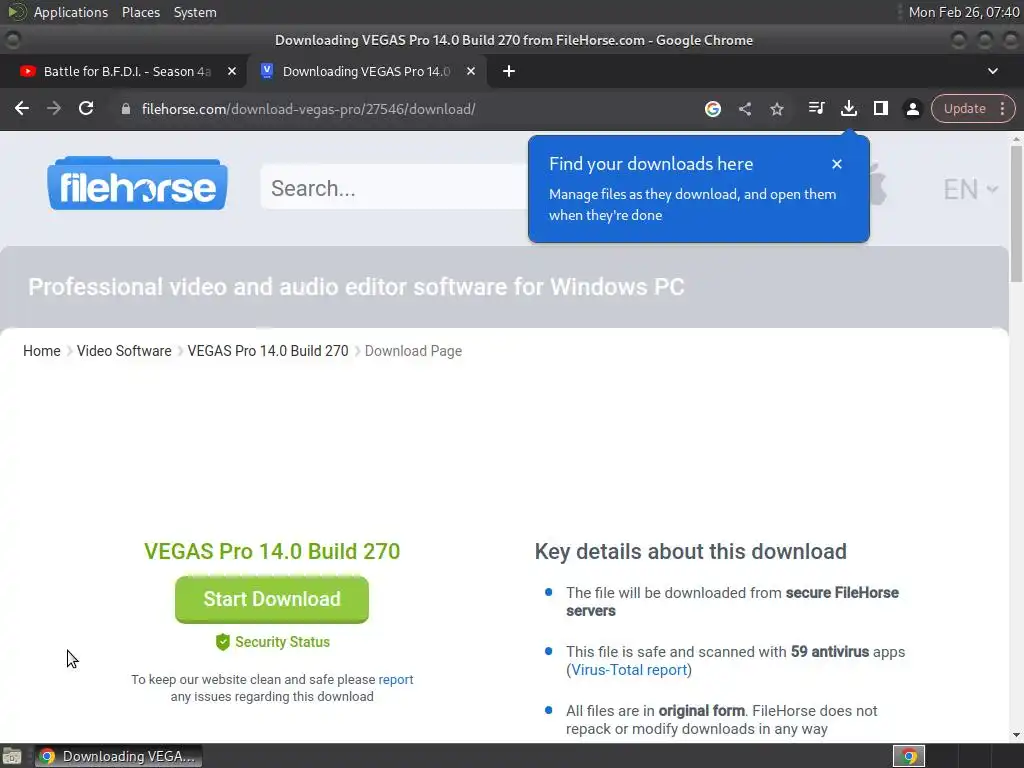The image size is (1024, 768).
Task: Open the Google icon in the address bar
Action: pyautogui.click(x=712, y=109)
